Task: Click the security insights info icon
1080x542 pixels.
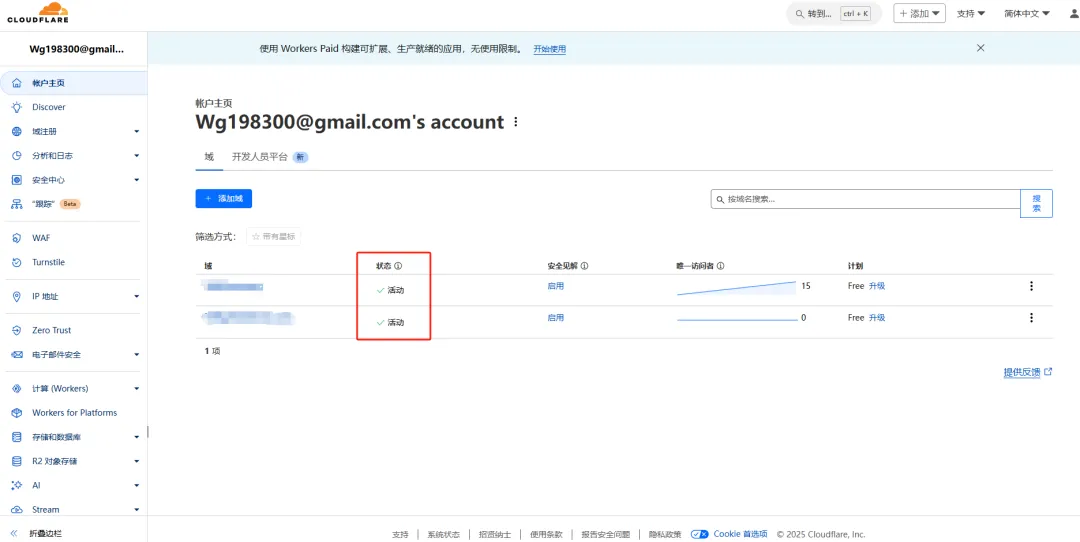Action: [x=584, y=265]
